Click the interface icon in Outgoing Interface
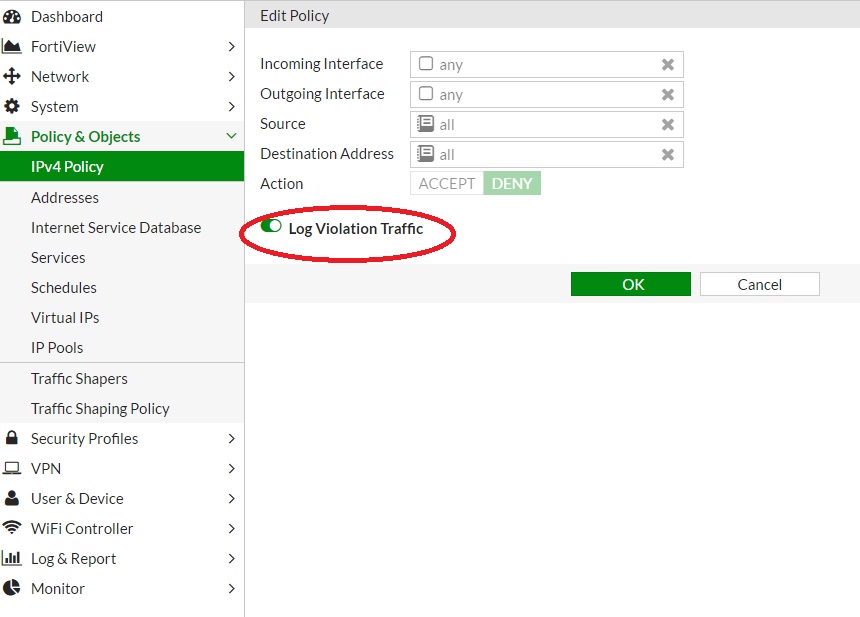The height and width of the screenshot is (617, 860). pyautogui.click(x=426, y=94)
